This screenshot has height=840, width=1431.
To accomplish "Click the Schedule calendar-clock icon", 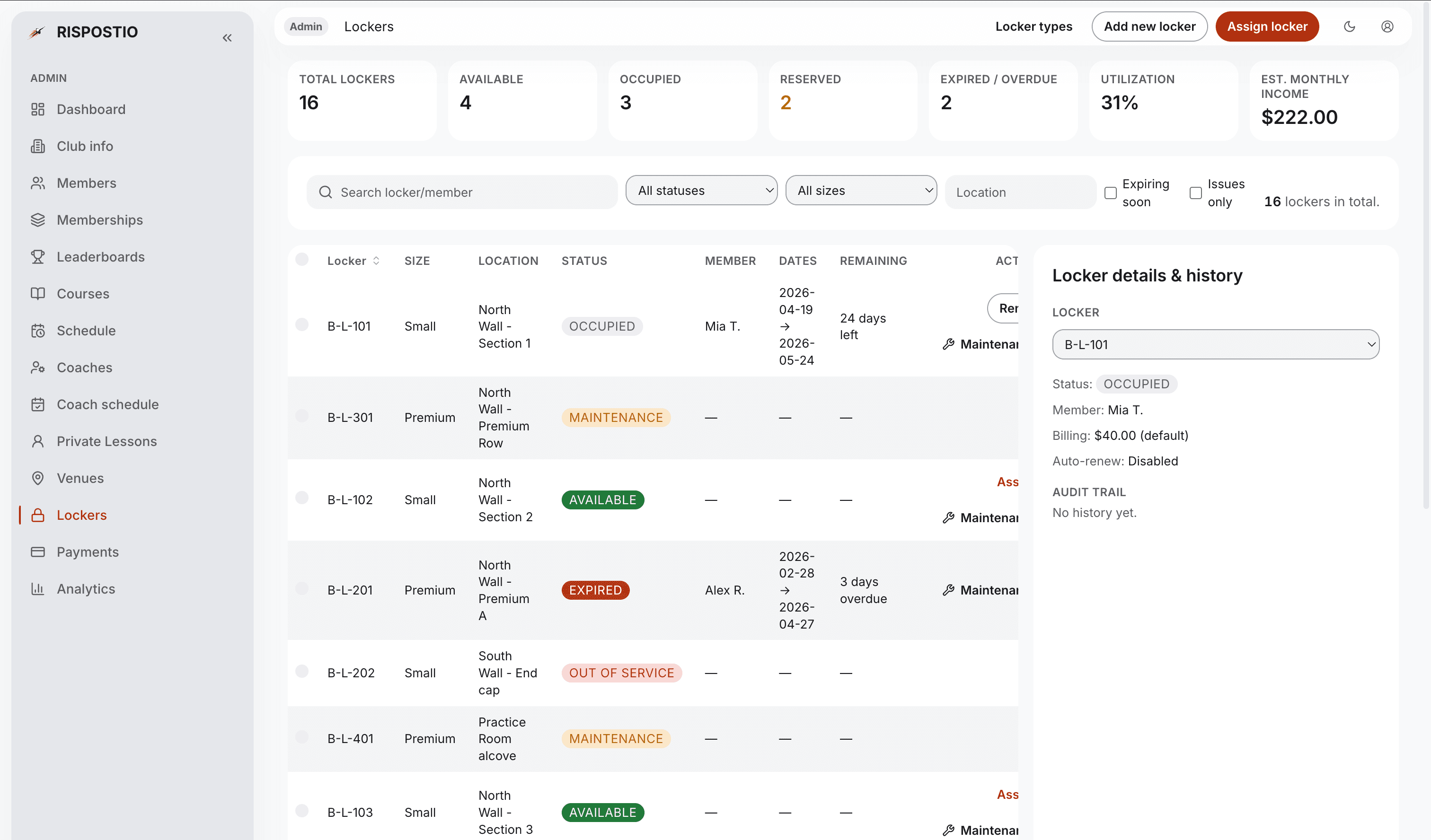I will (37, 330).
